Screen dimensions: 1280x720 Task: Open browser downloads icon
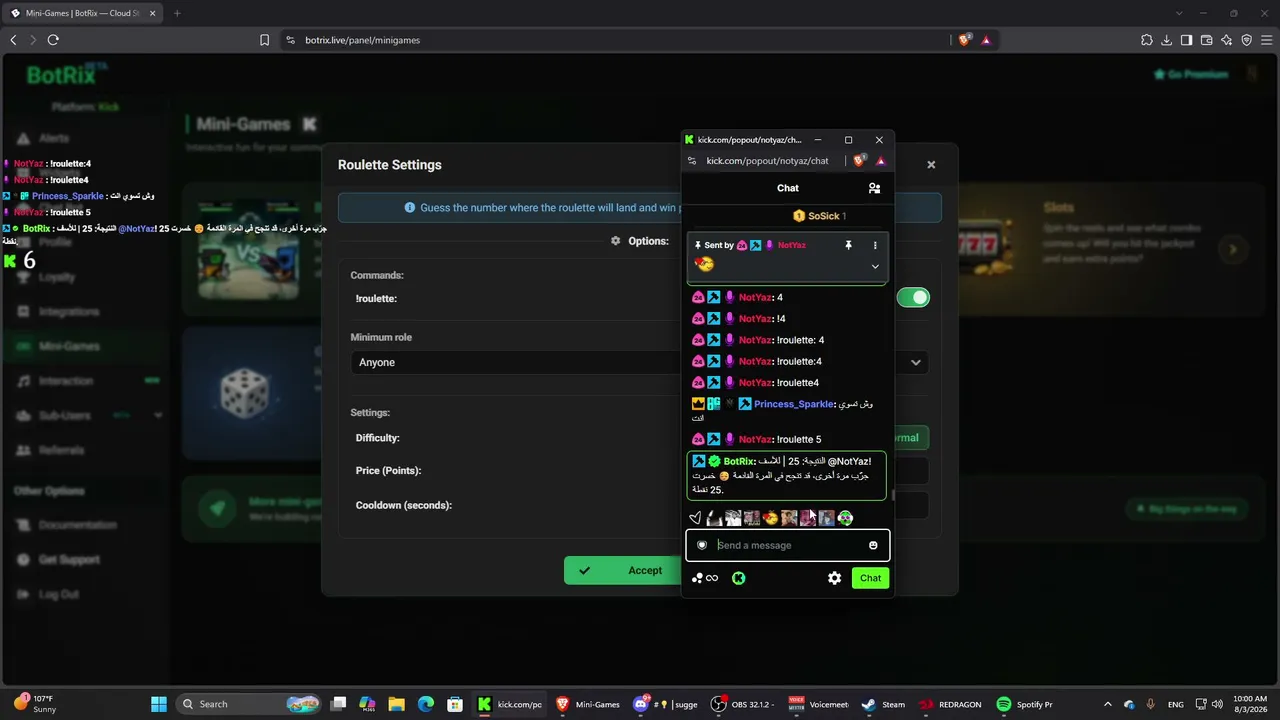point(1167,40)
